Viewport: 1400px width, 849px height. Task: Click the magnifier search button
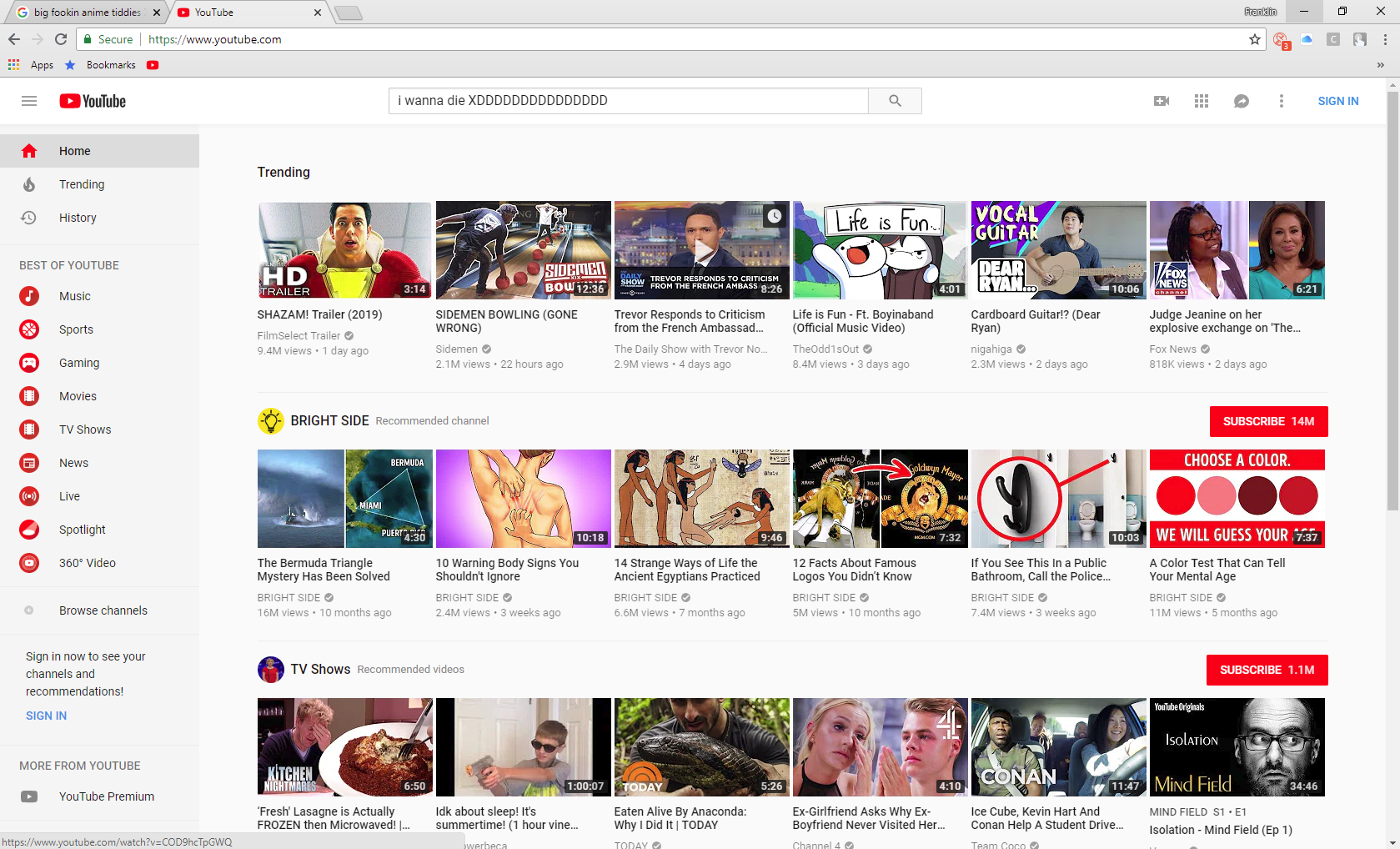click(x=895, y=101)
